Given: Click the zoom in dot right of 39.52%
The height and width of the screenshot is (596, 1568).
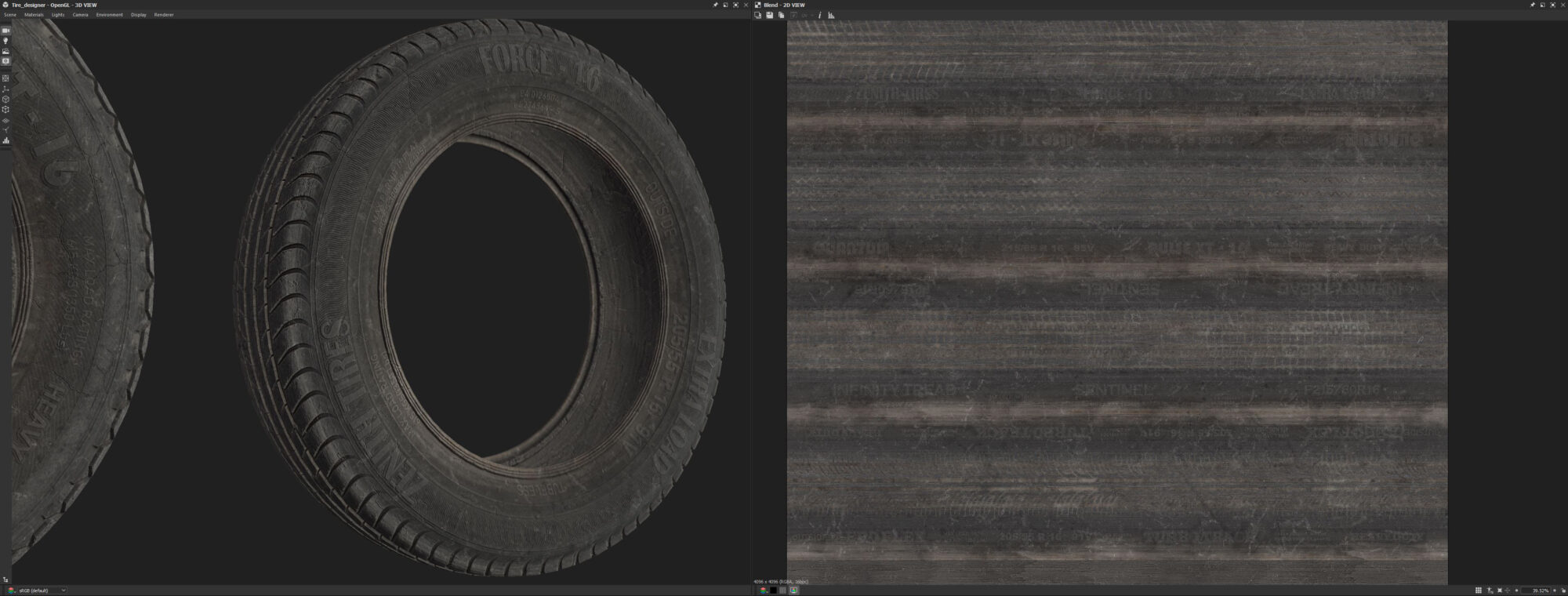Looking at the screenshot, I should pos(1555,591).
